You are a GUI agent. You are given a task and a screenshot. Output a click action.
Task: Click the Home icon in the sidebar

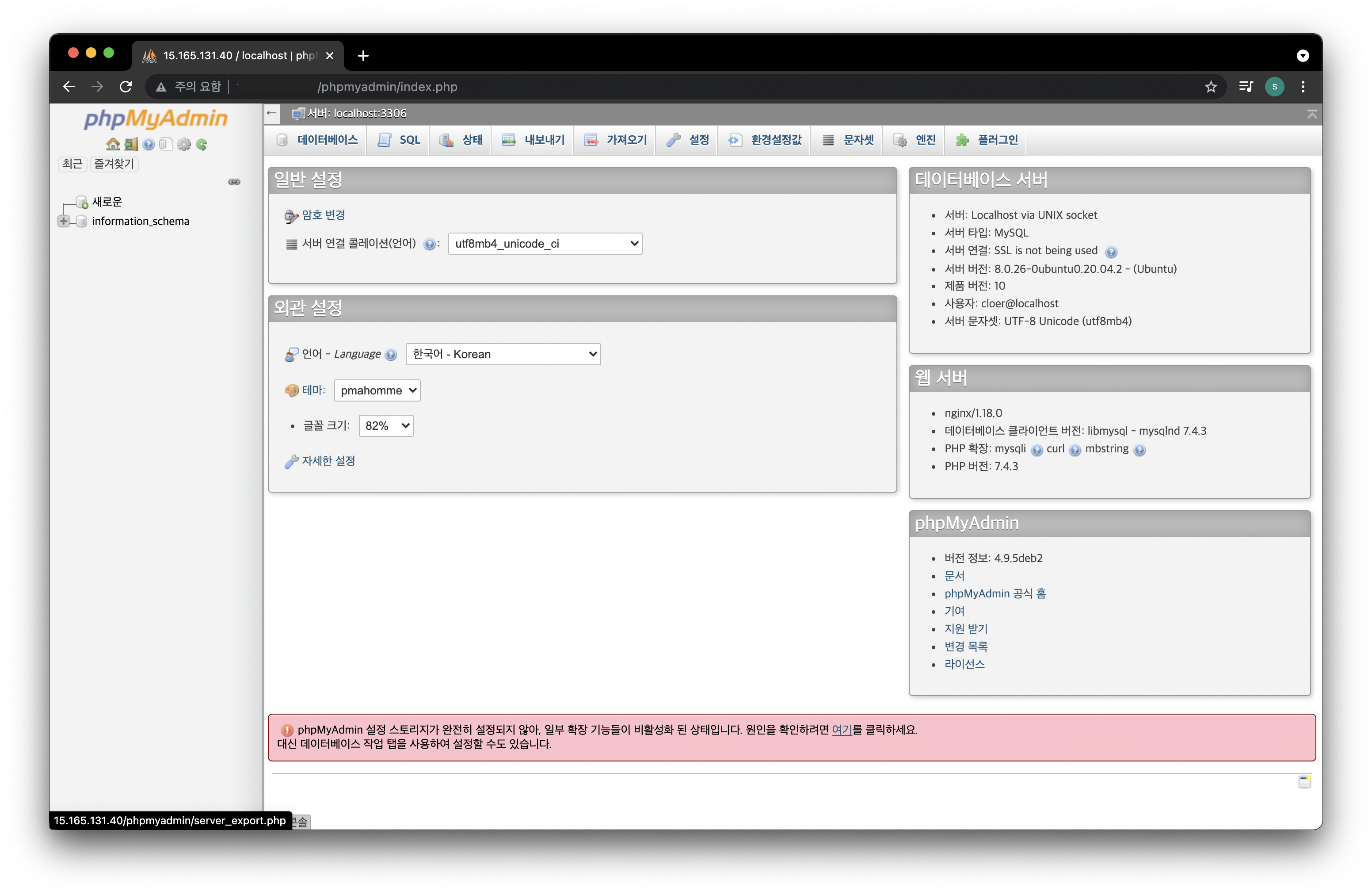pyautogui.click(x=113, y=144)
